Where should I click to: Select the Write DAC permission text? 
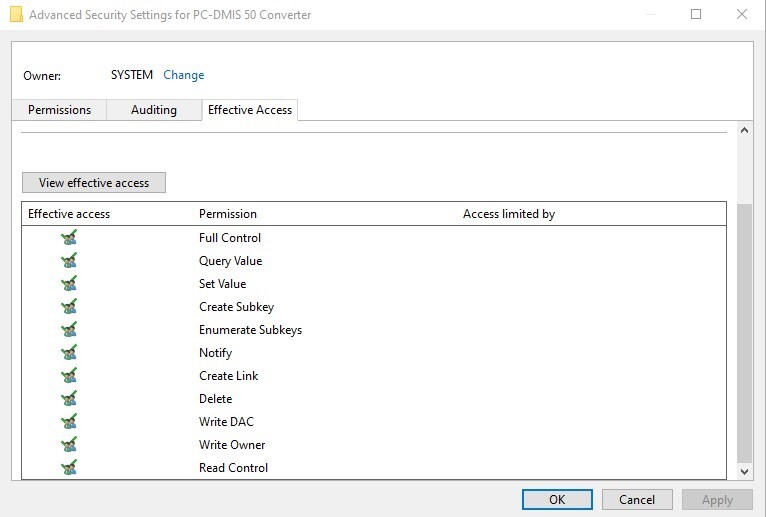226,422
